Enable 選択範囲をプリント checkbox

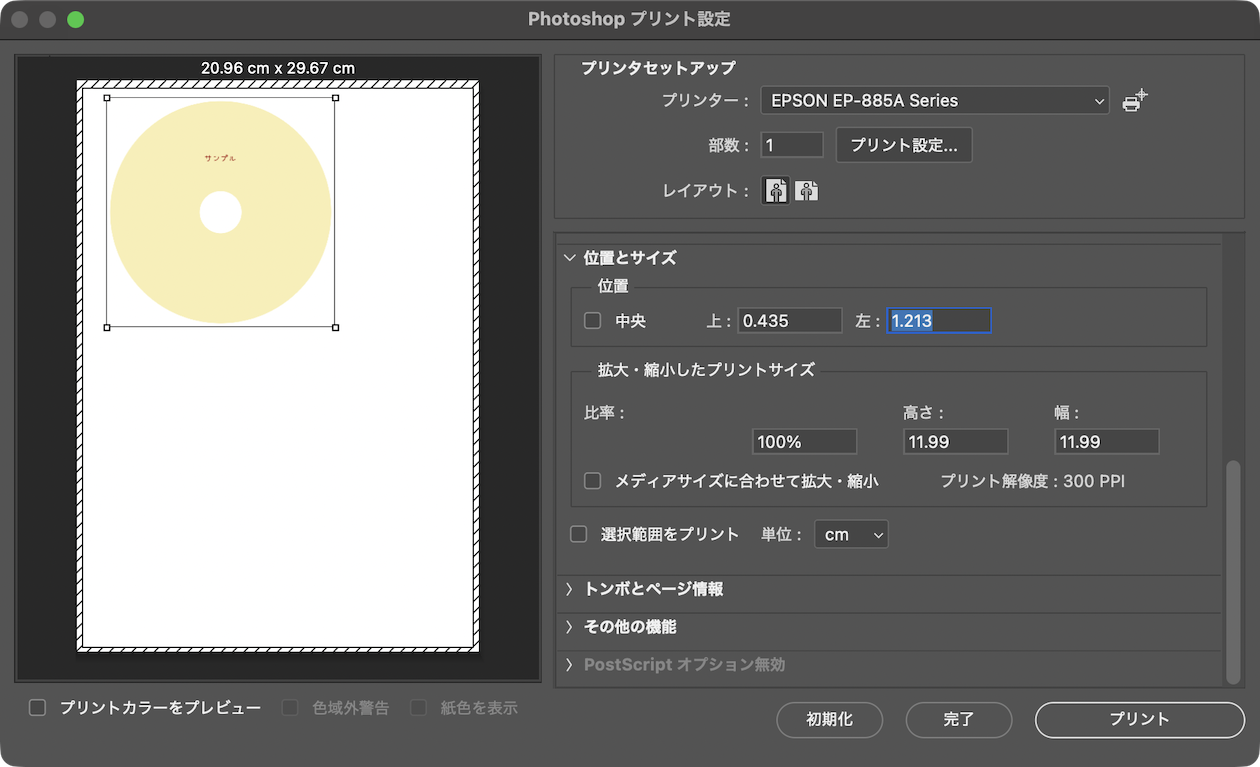click(579, 534)
